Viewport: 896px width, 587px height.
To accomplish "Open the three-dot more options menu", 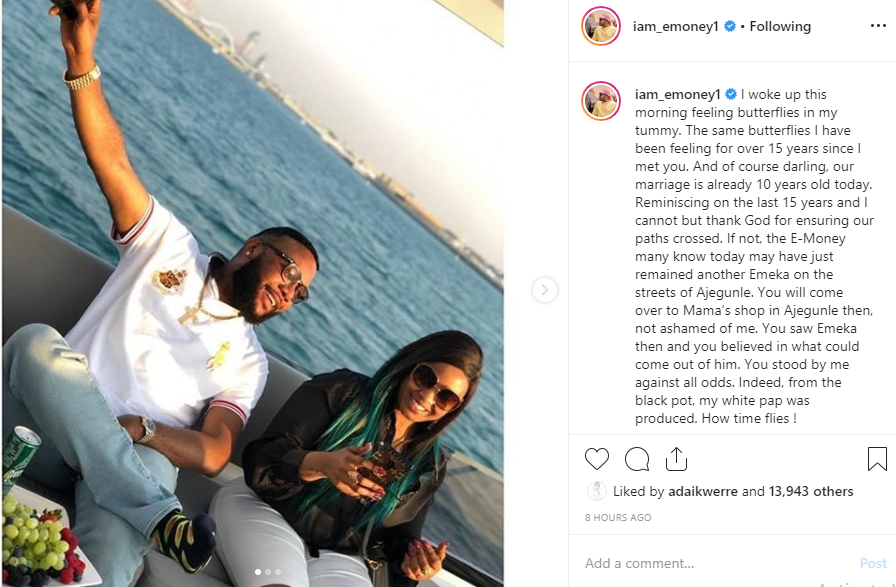I will coord(878,26).
